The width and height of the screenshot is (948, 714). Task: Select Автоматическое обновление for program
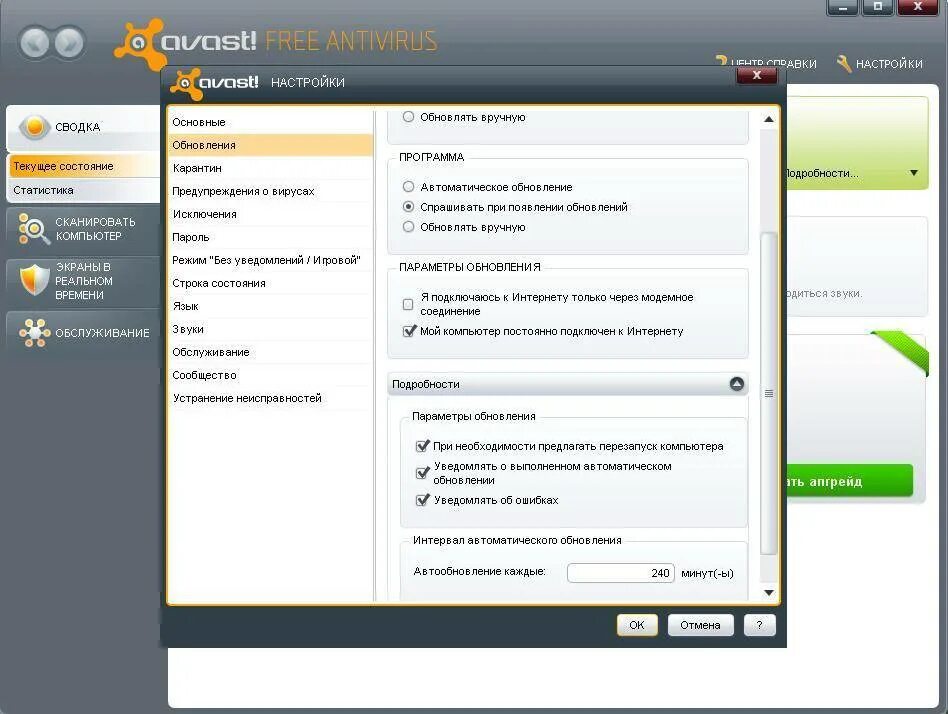pos(408,187)
